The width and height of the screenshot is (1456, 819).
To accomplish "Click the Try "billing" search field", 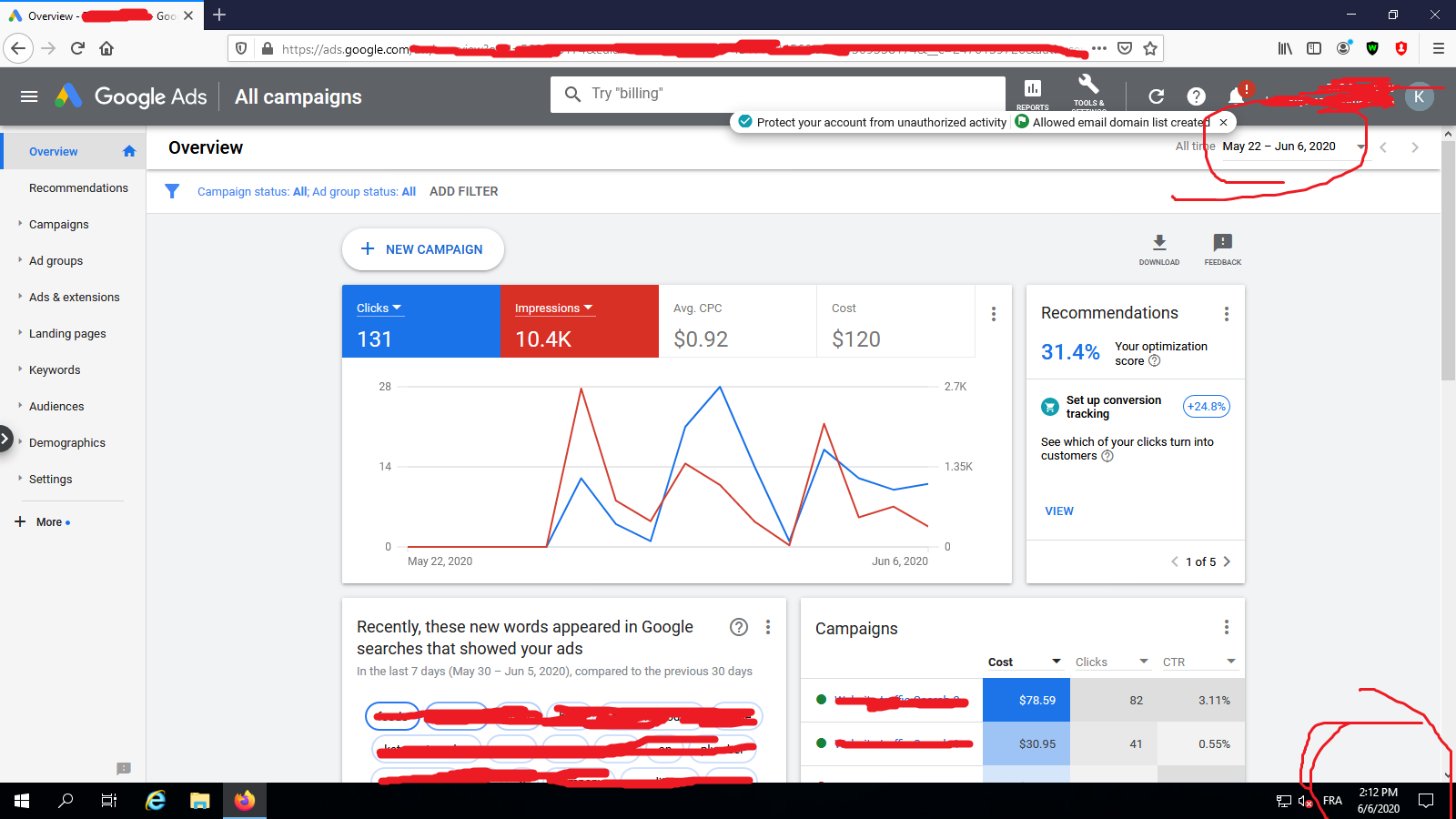I will point(778,94).
